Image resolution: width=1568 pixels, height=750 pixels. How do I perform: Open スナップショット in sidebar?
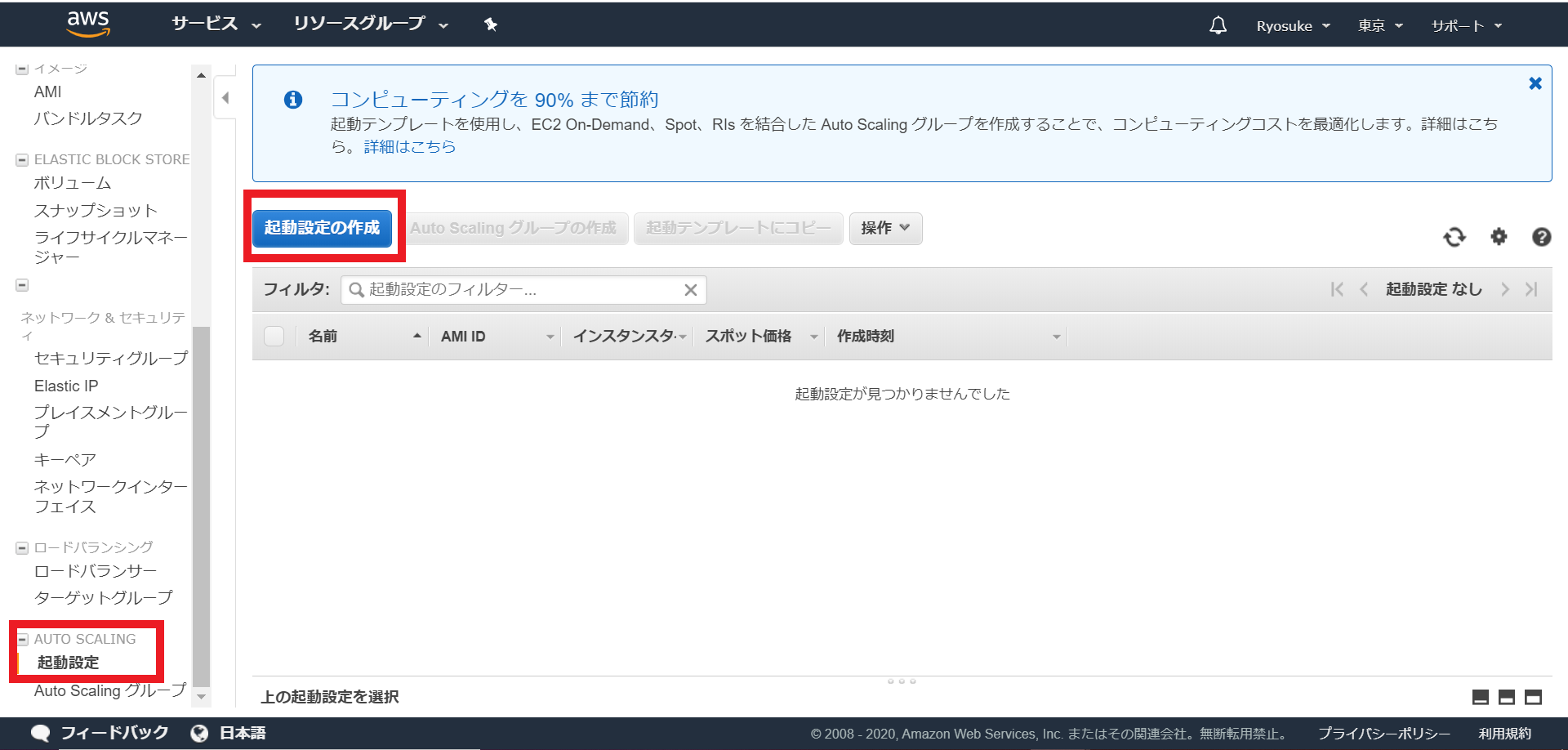pos(96,211)
